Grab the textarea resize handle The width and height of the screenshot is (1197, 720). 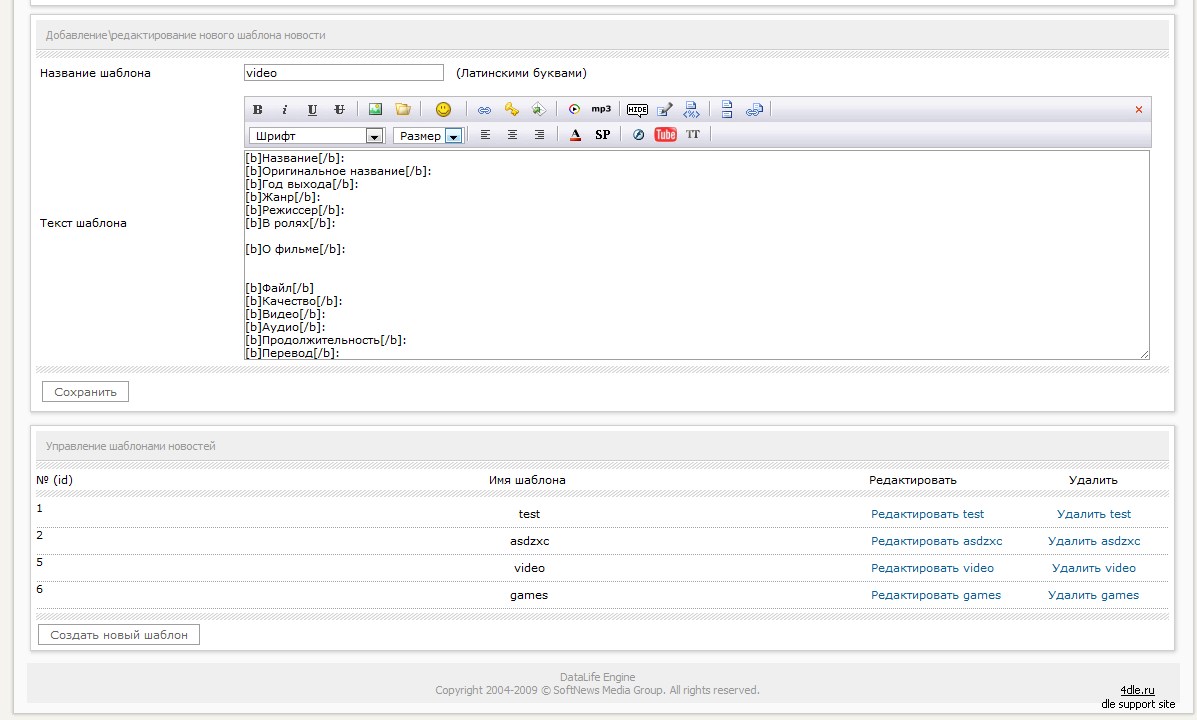pos(1144,354)
